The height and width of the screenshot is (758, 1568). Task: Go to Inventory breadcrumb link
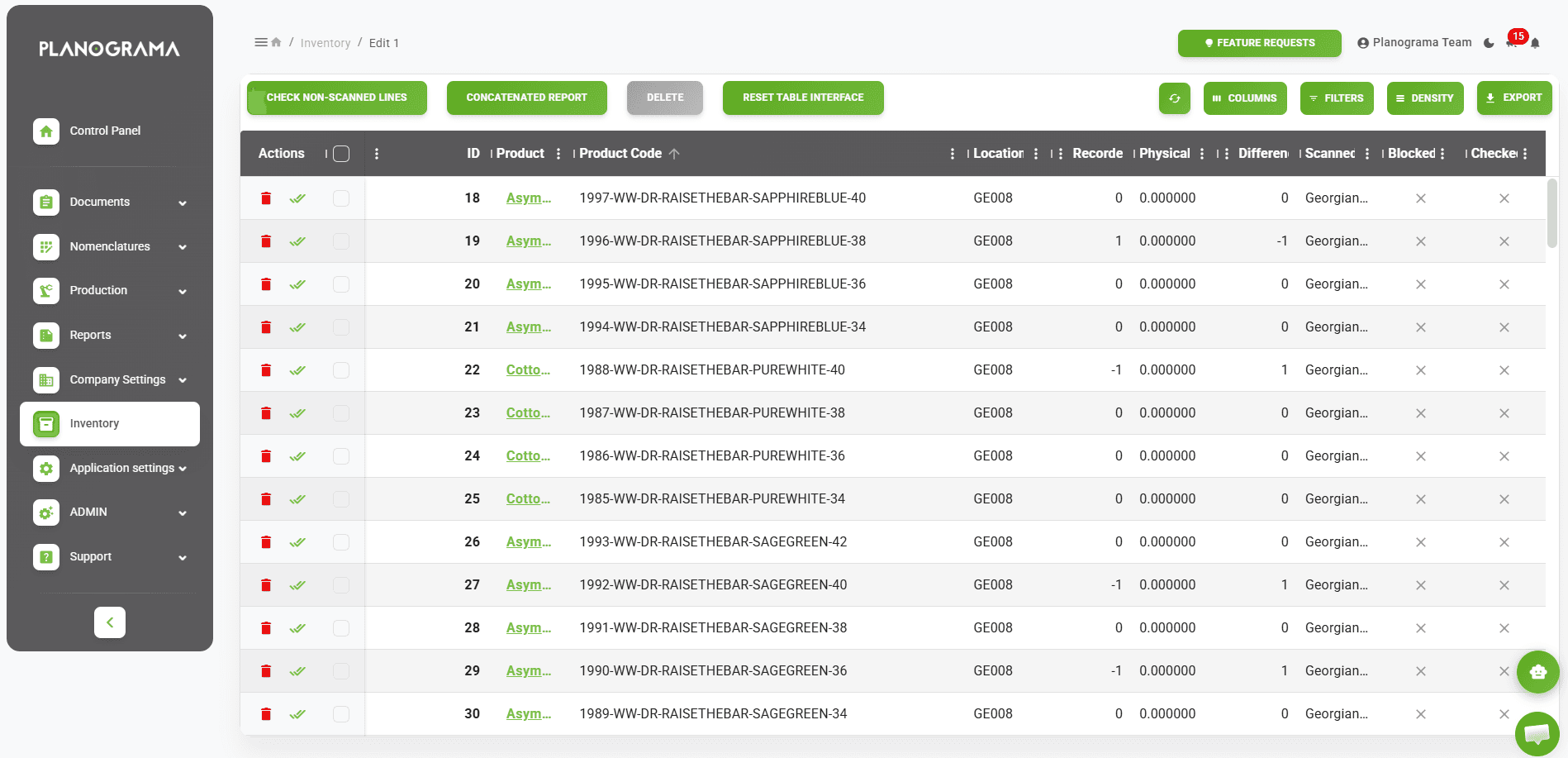click(x=325, y=43)
